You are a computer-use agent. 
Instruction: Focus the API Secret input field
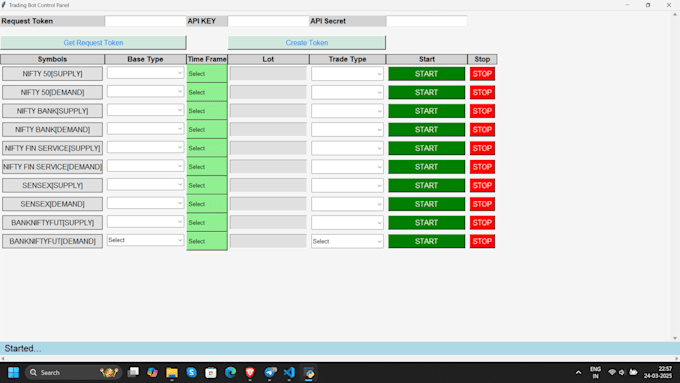pyautogui.click(x=426, y=21)
